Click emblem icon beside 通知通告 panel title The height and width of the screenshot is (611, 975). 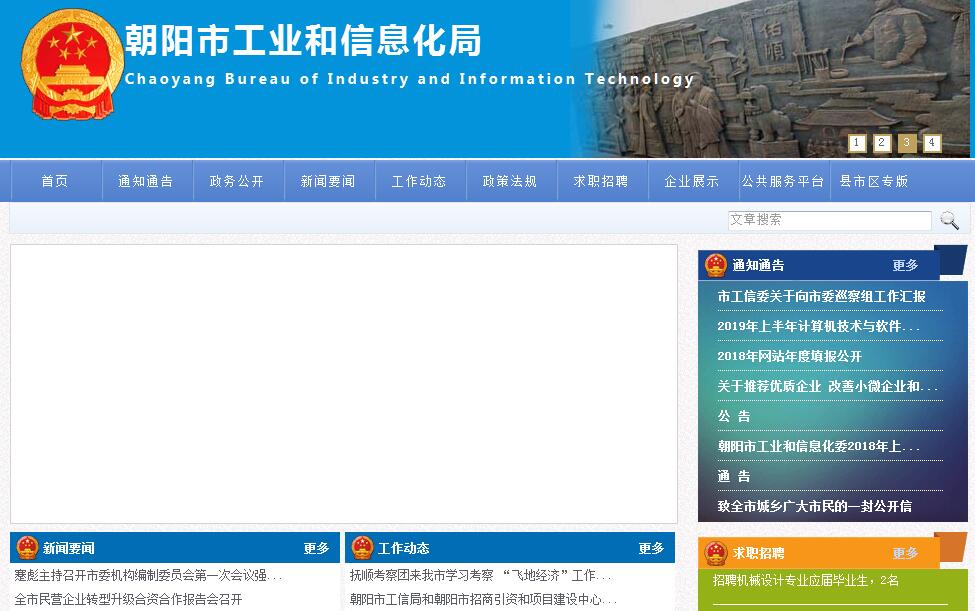pos(715,265)
